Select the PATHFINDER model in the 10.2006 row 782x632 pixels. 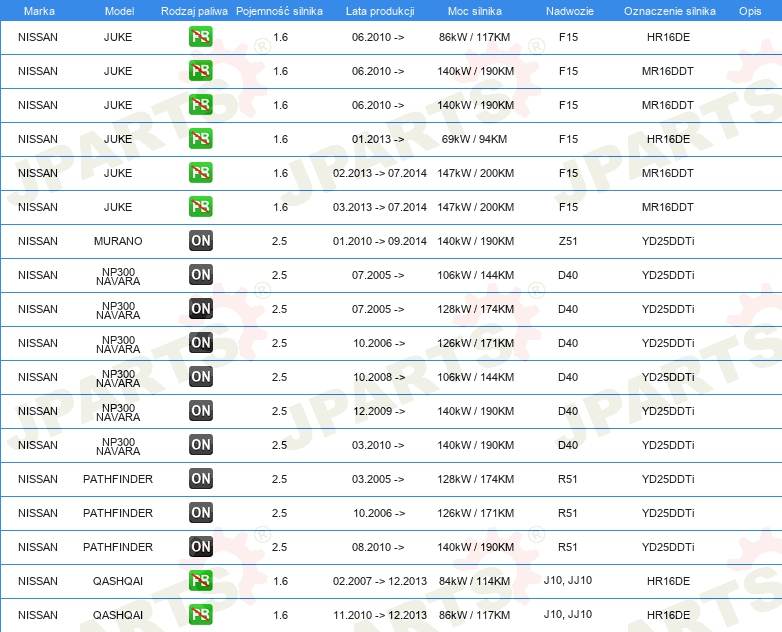click(118, 513)
